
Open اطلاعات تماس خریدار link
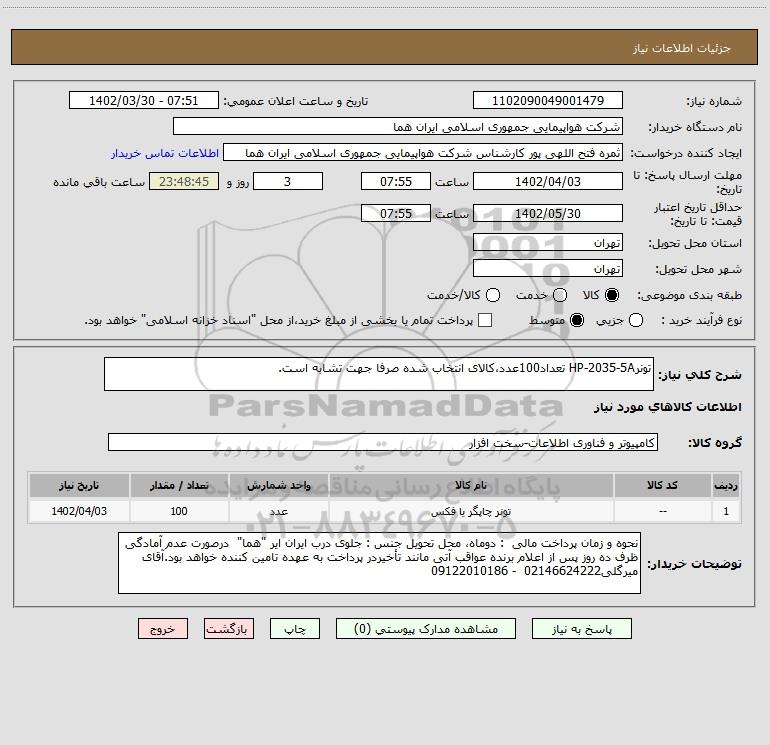(165, 153)
